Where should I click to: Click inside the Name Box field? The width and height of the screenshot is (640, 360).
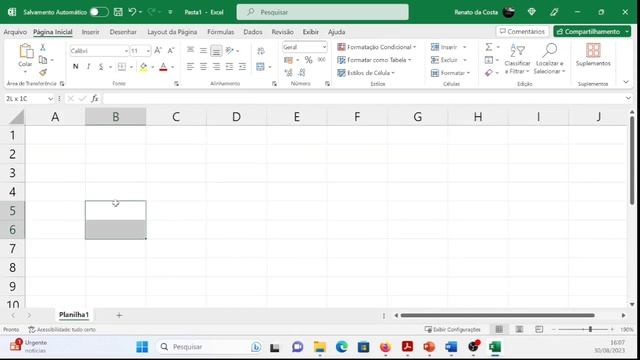pyautogui.click(x=26, y=98)
